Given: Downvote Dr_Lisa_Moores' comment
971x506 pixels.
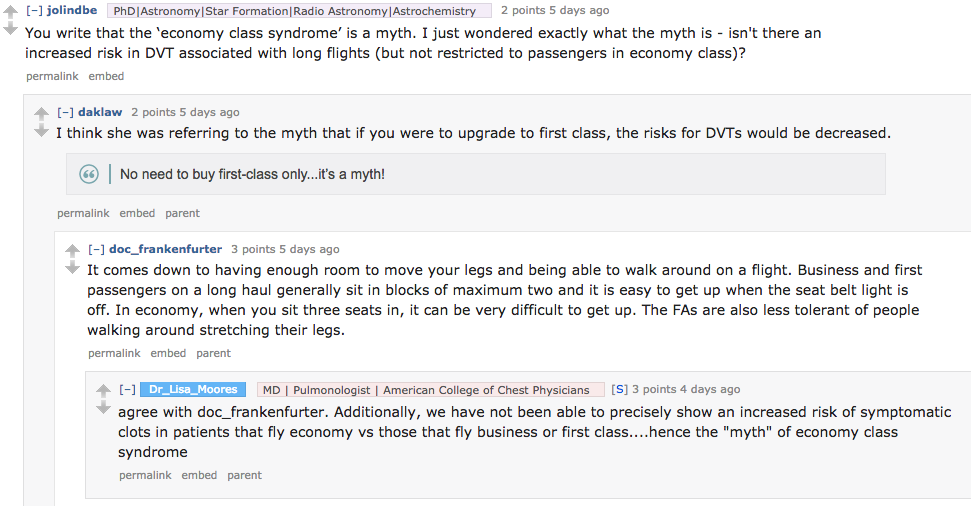Looking at the screenshot, I should (x=103, y=408).
